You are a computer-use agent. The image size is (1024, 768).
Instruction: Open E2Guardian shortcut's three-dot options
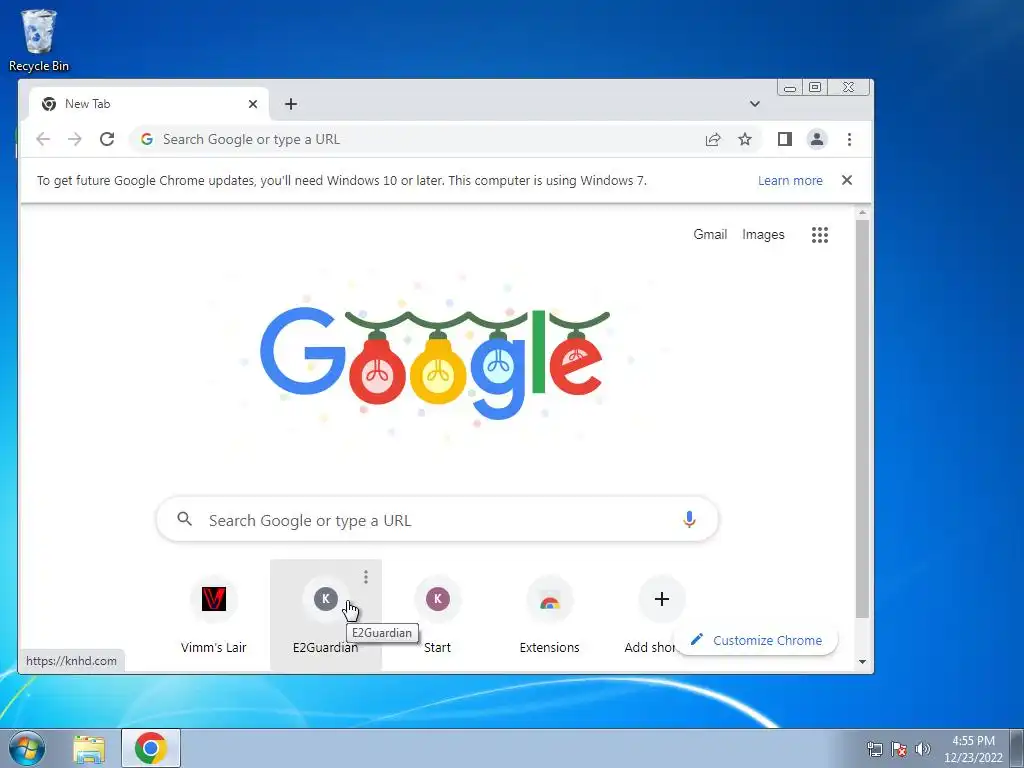tap(366, 577)
